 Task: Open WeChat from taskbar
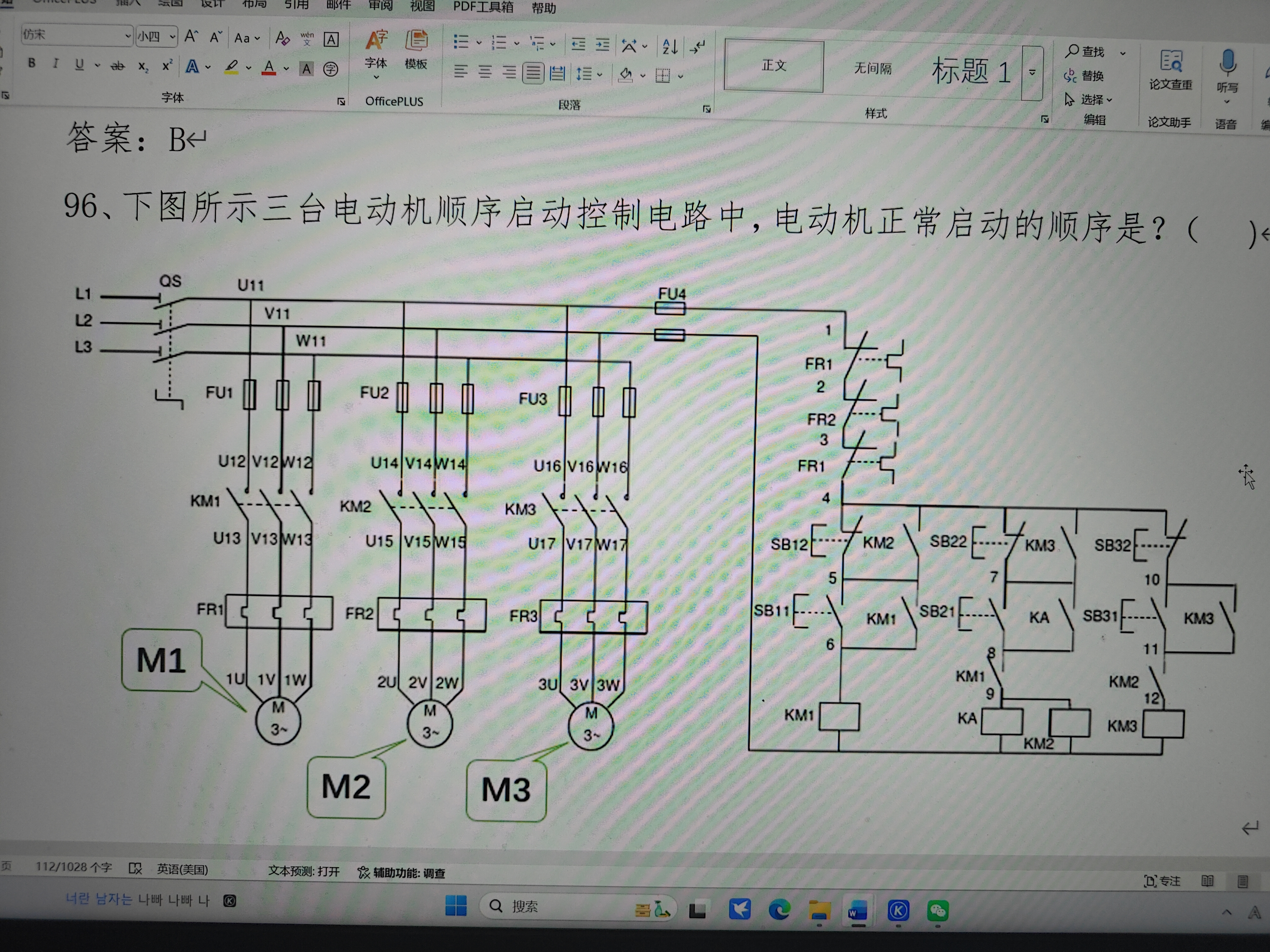[x=938, y=911]
